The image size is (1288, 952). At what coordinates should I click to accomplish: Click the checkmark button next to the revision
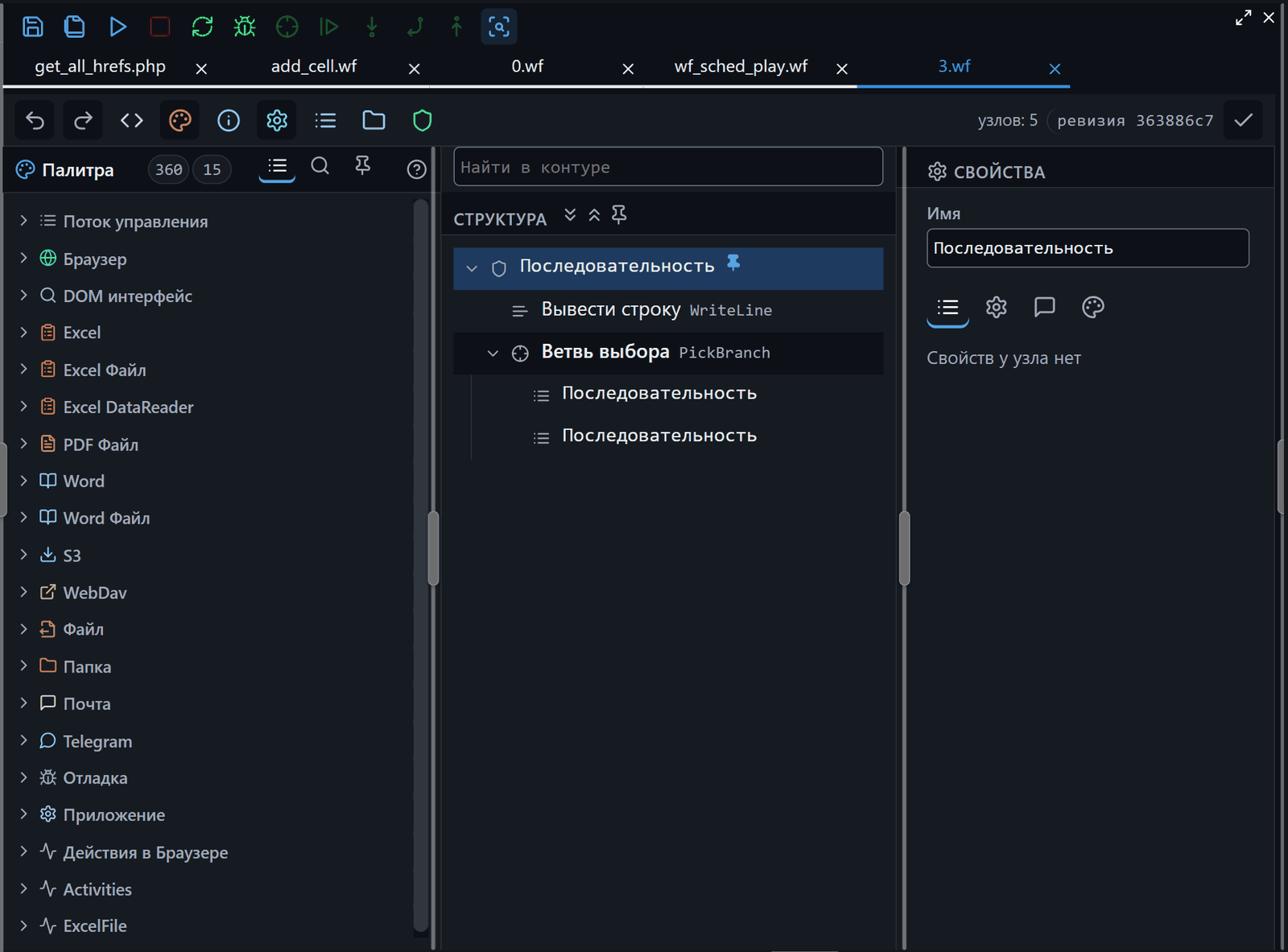point(1243,121)
